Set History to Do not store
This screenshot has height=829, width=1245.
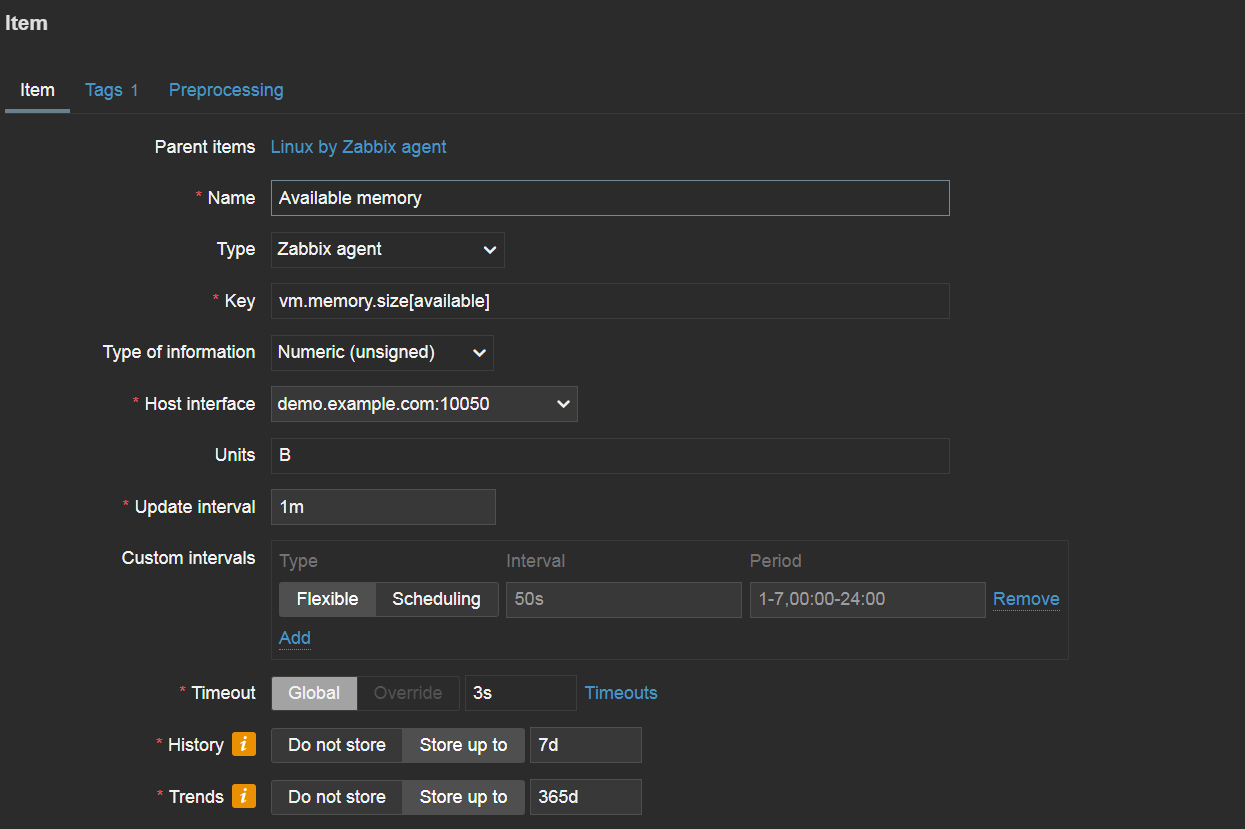(337, 745)
